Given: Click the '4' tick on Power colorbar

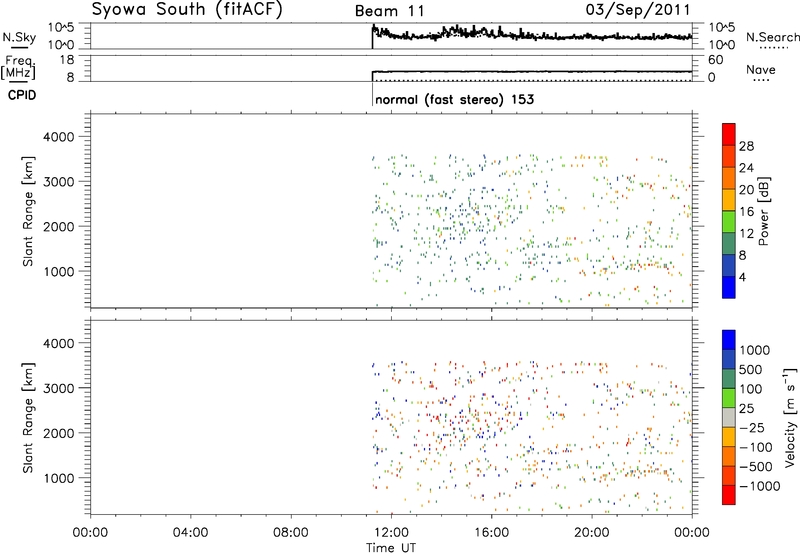Looking at the screenshot, I should 743,277.
